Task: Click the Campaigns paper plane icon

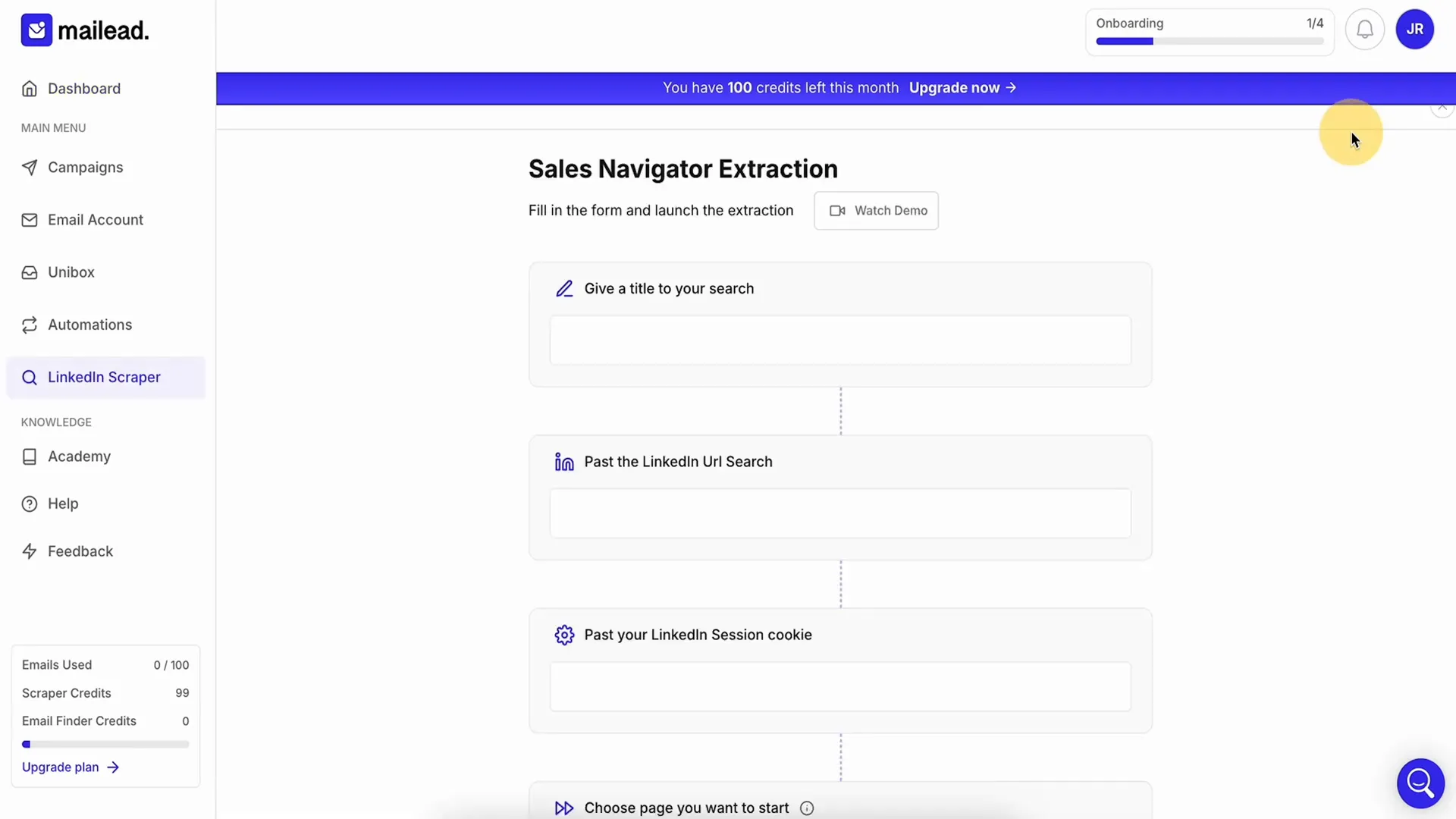Action: click(30, 168)
